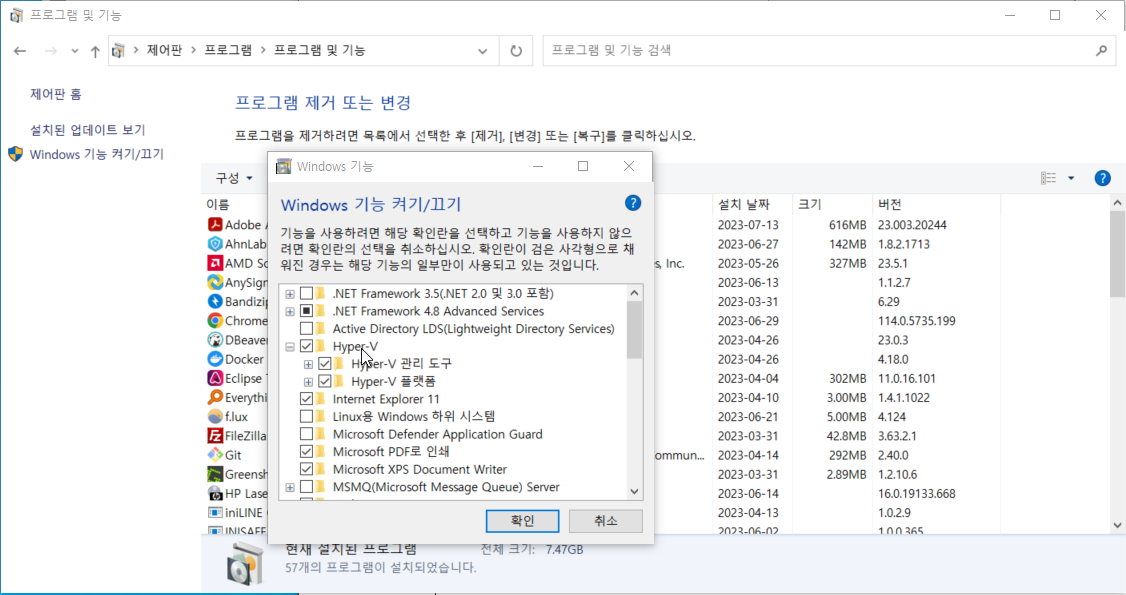
Task: Uncheck Hyper-V 관리 도구 checkbox
Action: point(325,364)
